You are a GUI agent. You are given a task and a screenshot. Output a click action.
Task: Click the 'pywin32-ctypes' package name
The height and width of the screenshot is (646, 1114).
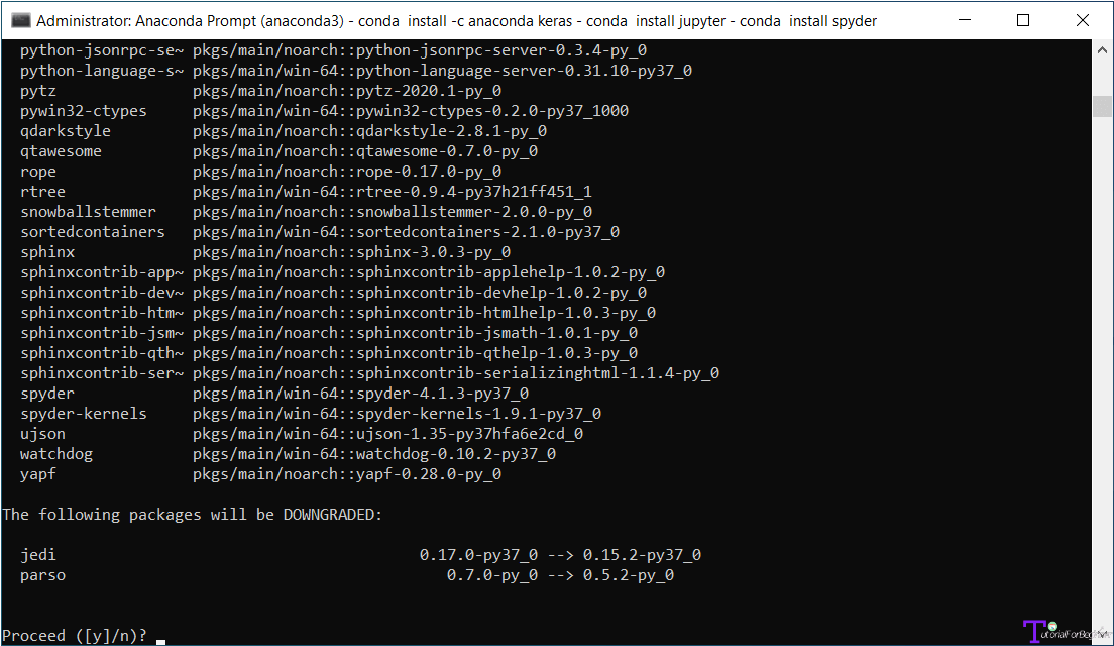[x=83, y=112]
